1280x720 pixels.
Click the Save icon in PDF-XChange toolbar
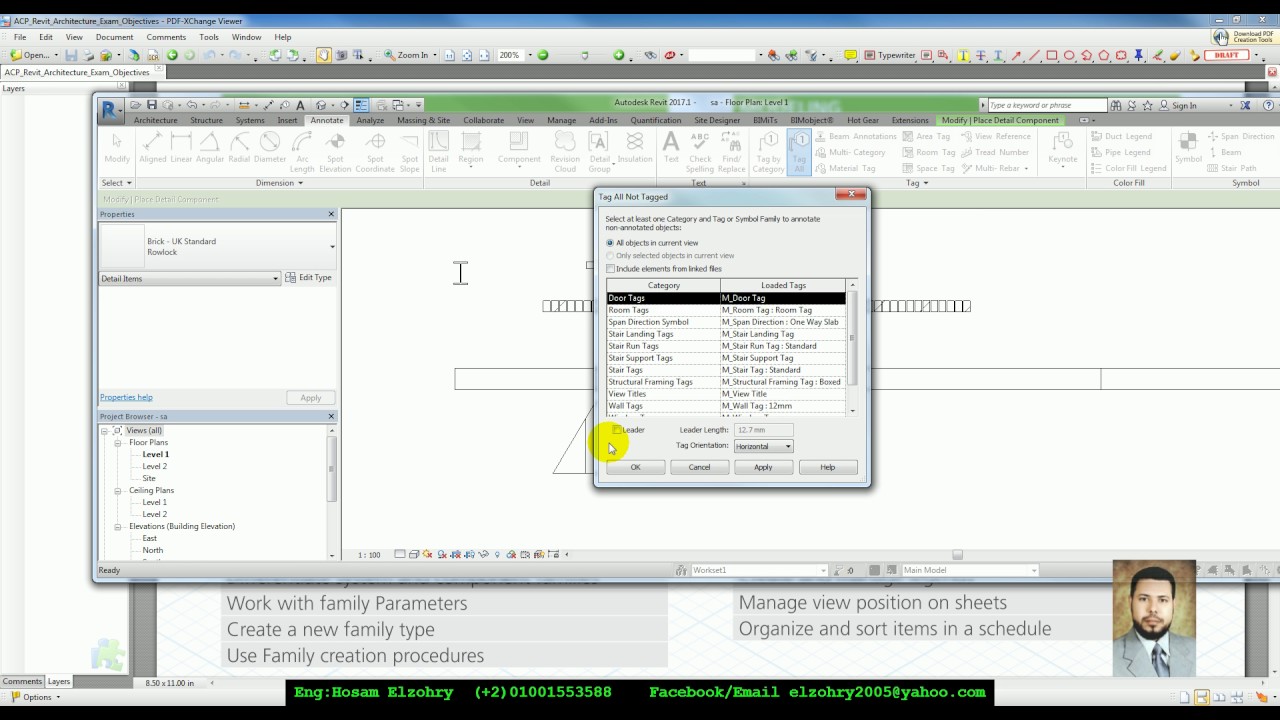coord(71,55)
